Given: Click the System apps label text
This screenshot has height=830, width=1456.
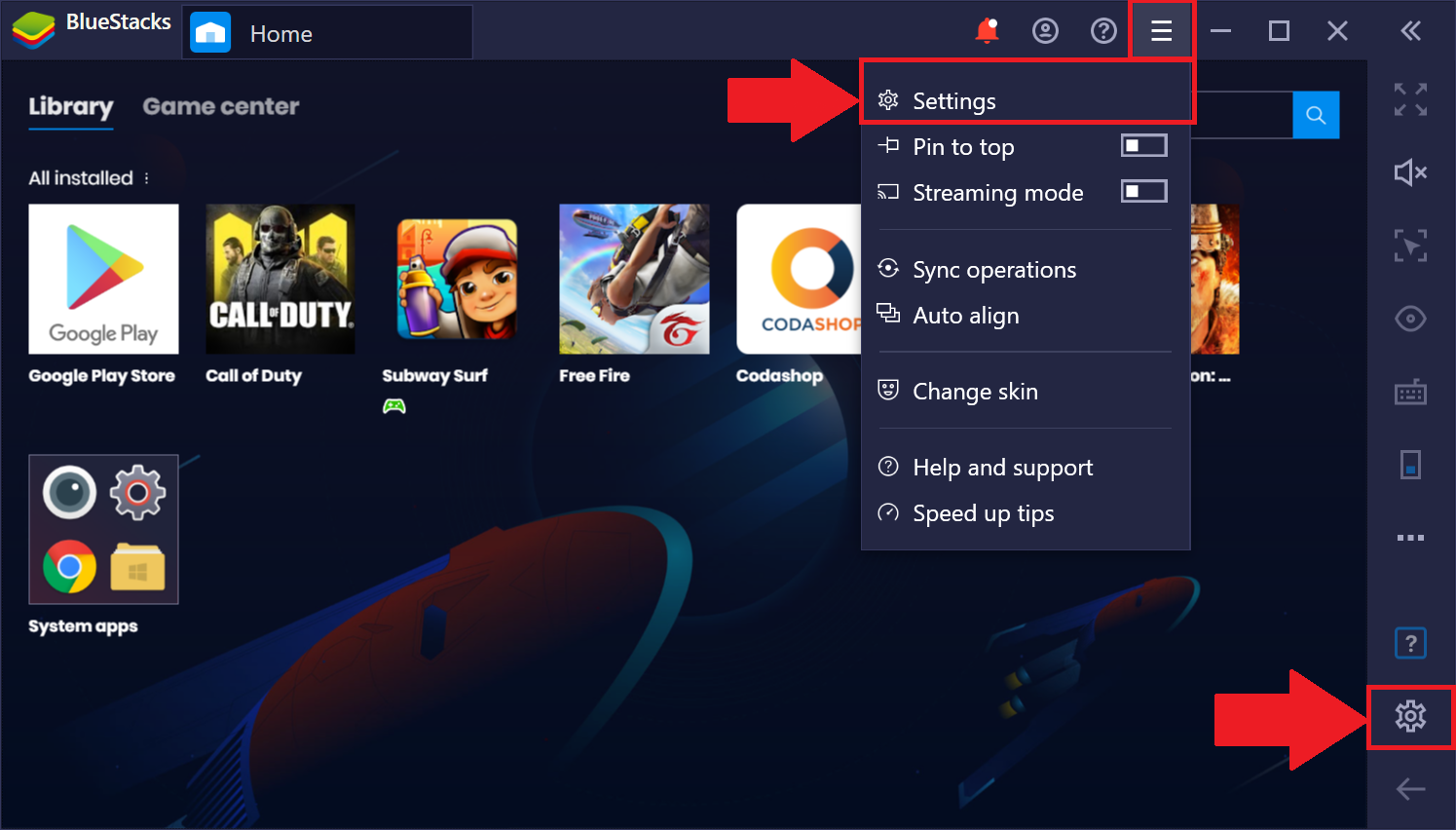Looking at the screenshot, I should pyautogui.click(x=83, y=626).
